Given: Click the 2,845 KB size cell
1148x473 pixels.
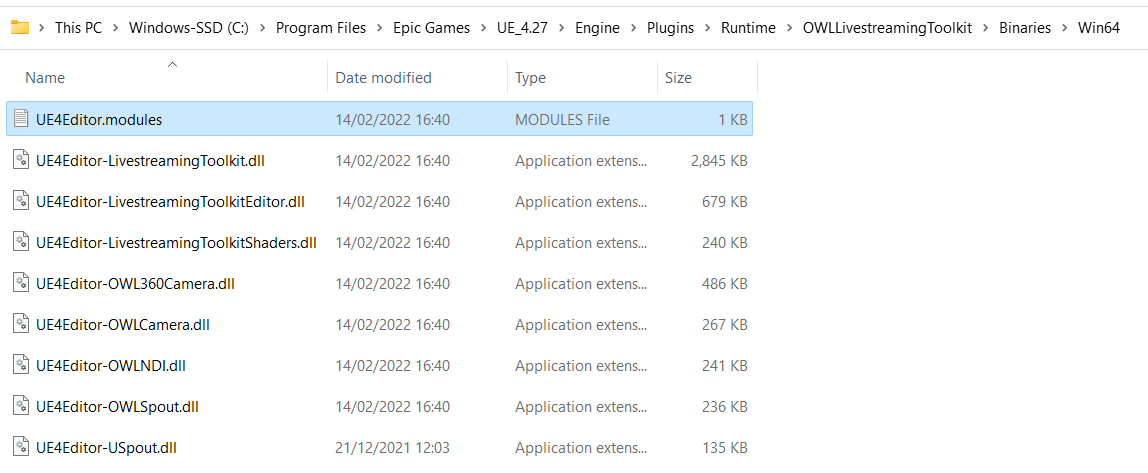Looking at the screenshot, I should [719, 160].
